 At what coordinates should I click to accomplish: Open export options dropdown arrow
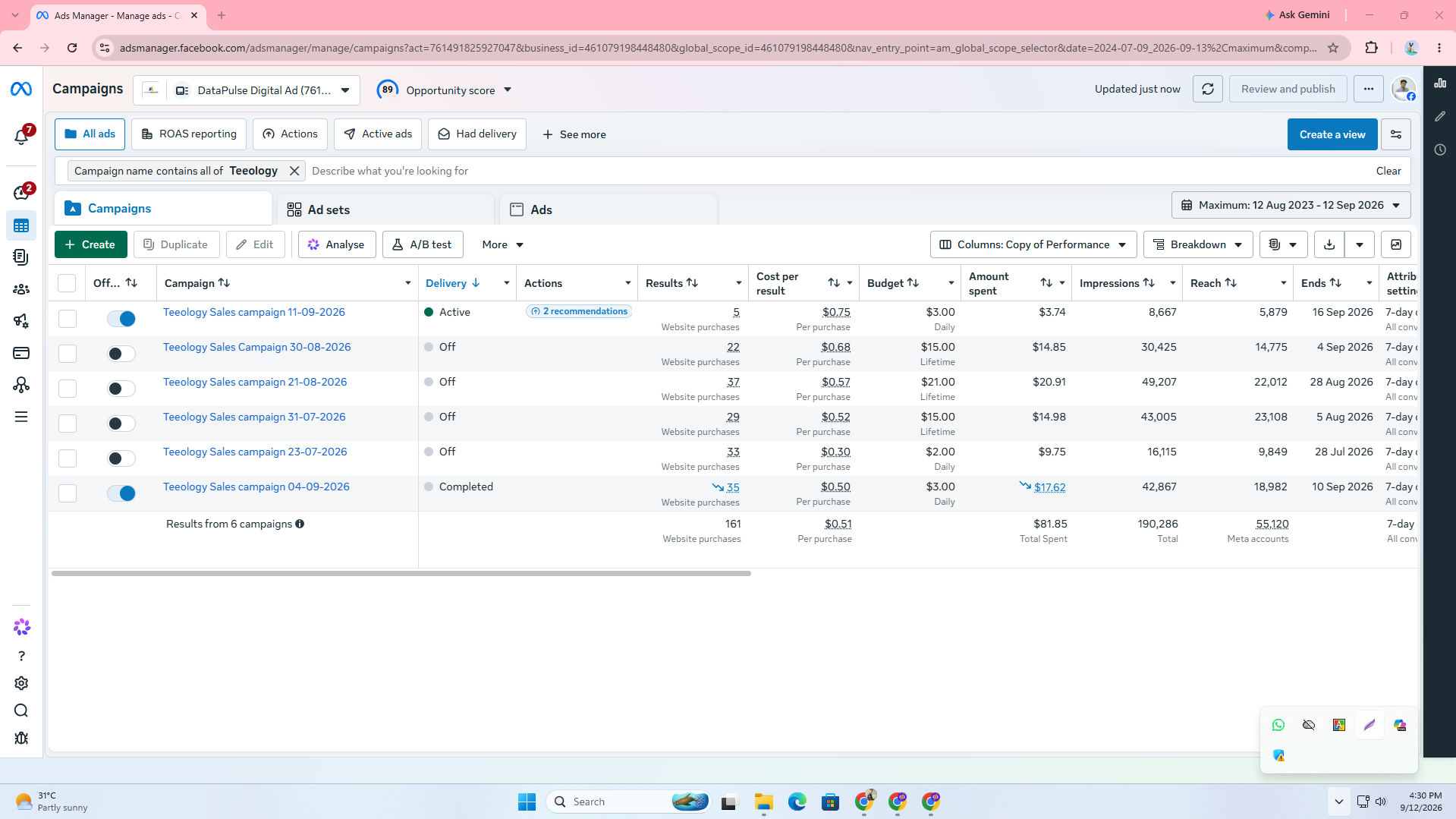1359,244
